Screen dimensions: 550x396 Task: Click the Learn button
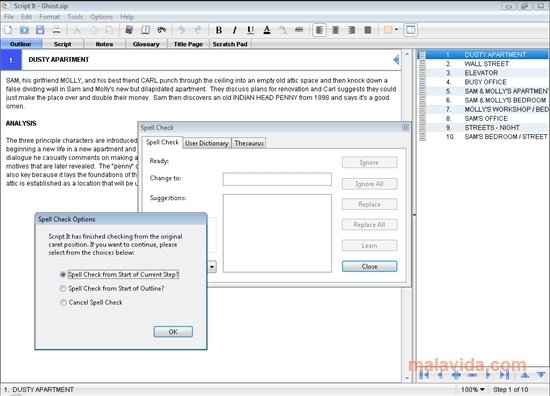[369, 246]
